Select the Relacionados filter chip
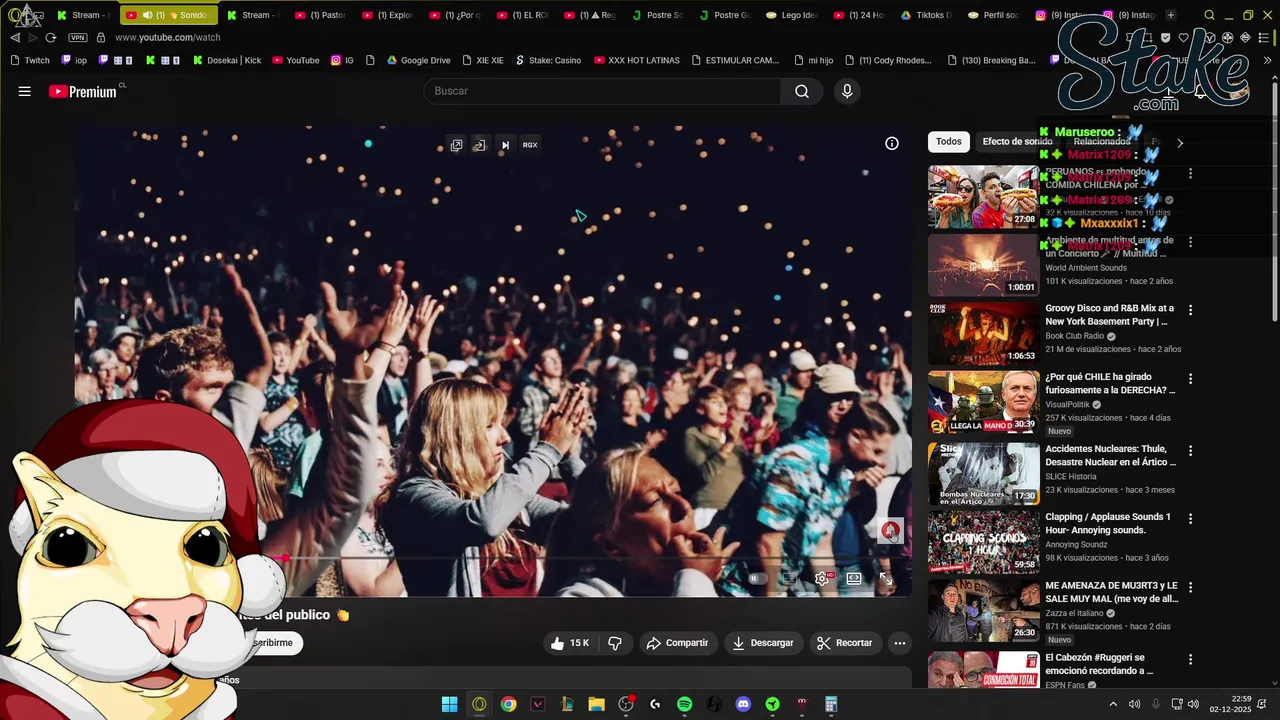Viewport: 1280px width, 720px height. coord(1102,142)
